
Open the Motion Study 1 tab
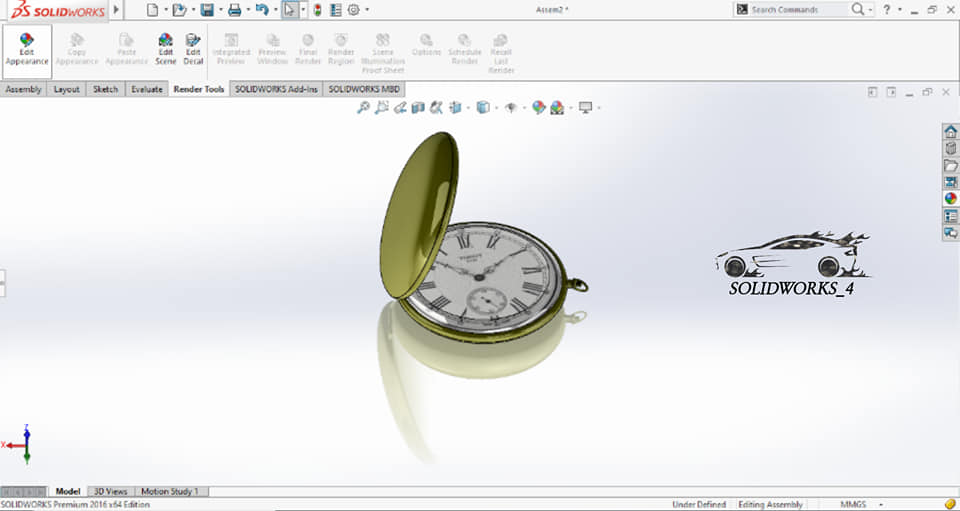tap(170, 491)
